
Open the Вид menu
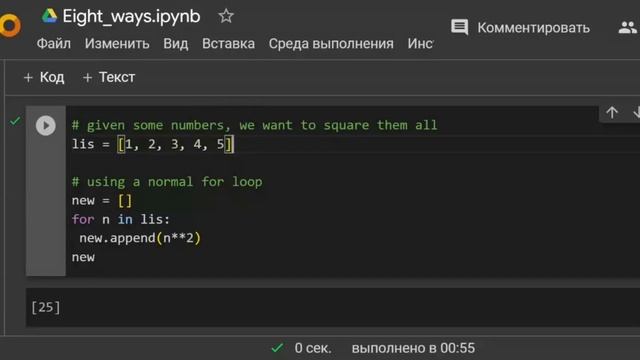point(176,44)
